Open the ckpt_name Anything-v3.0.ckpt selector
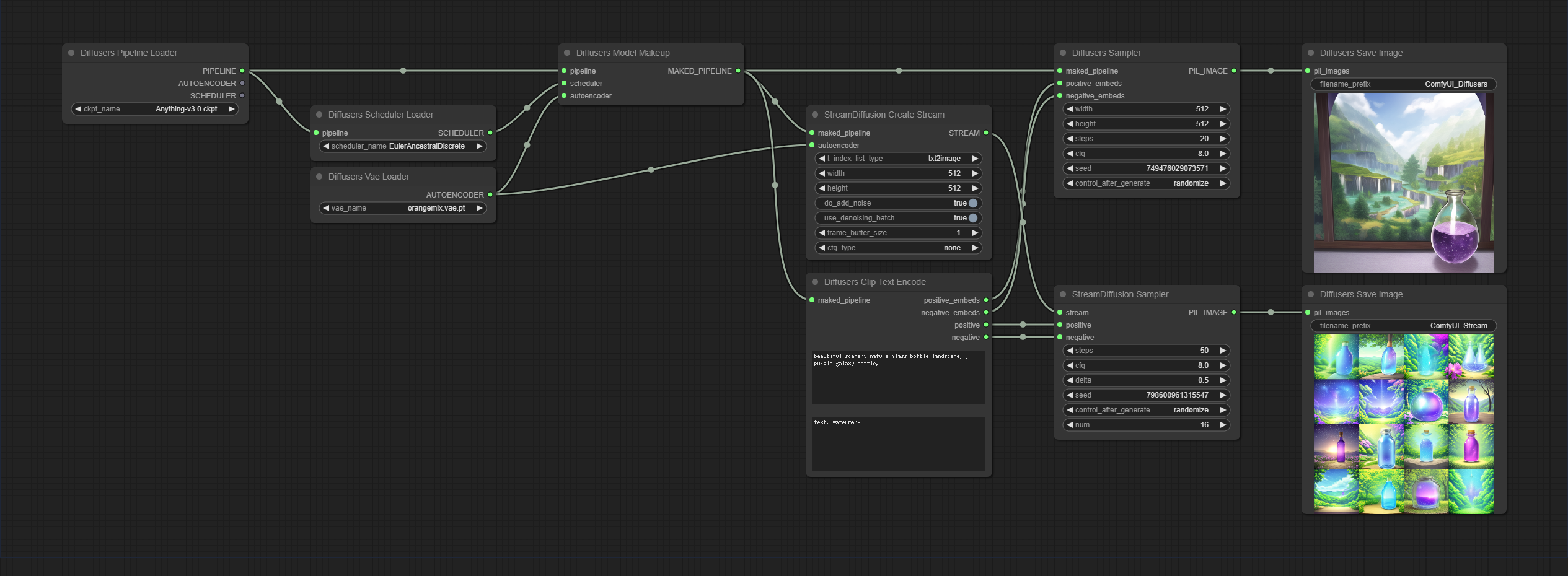This screenshot has height=576, width=1568. click(x=155, y=109)
